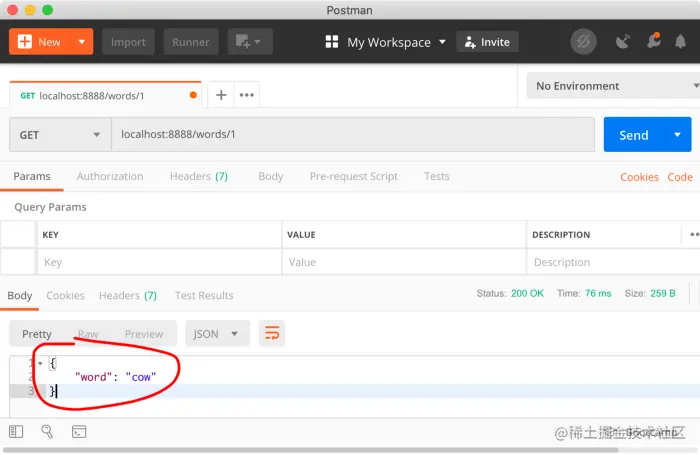Switch to the response Cookies tab

click(x=65, y=296)
